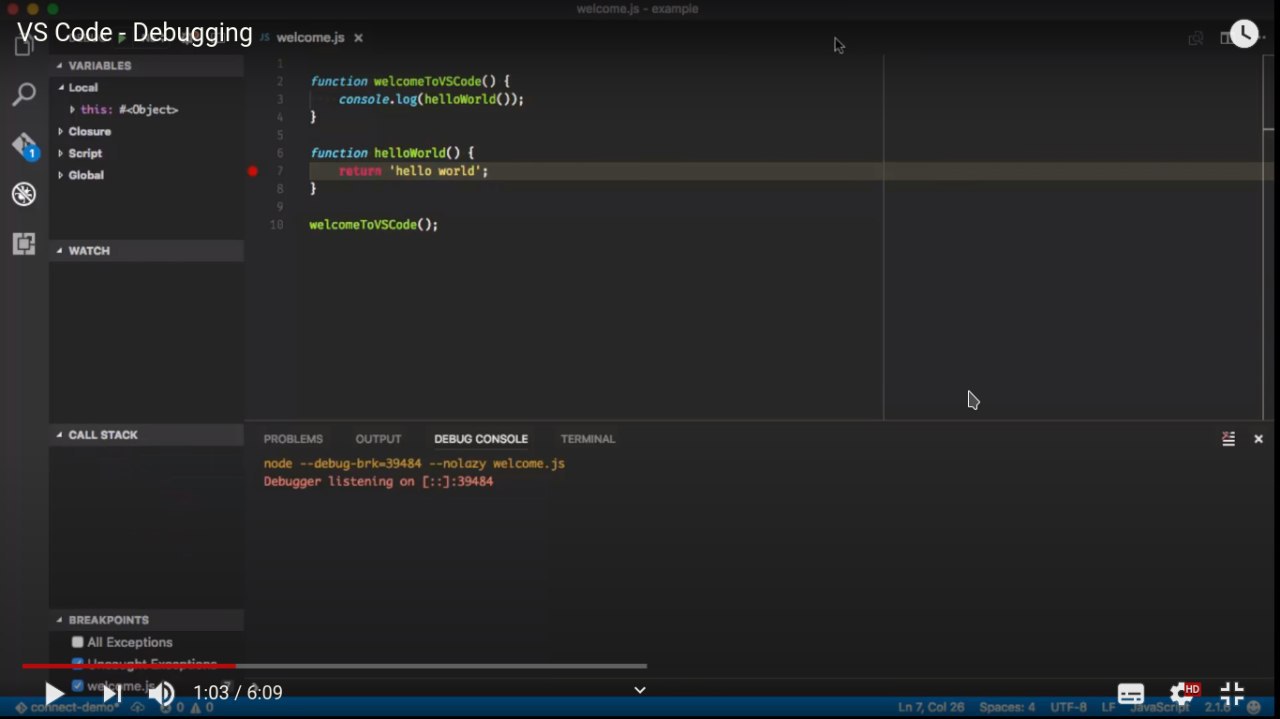Play the video
This screenshot has width=1280, height=719.
click(x=53, y=693)
